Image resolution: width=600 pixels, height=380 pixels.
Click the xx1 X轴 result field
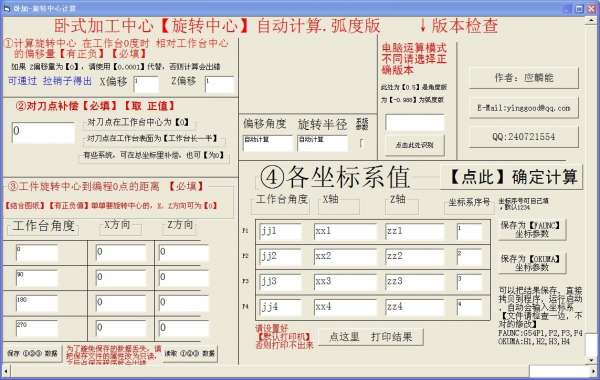click(x=345, y=232)
